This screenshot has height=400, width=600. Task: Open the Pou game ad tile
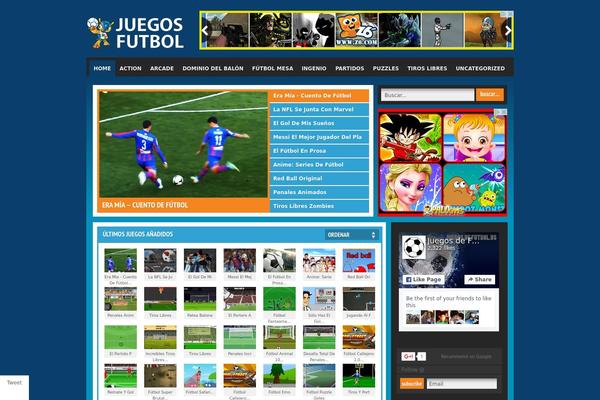coord(474,188)
